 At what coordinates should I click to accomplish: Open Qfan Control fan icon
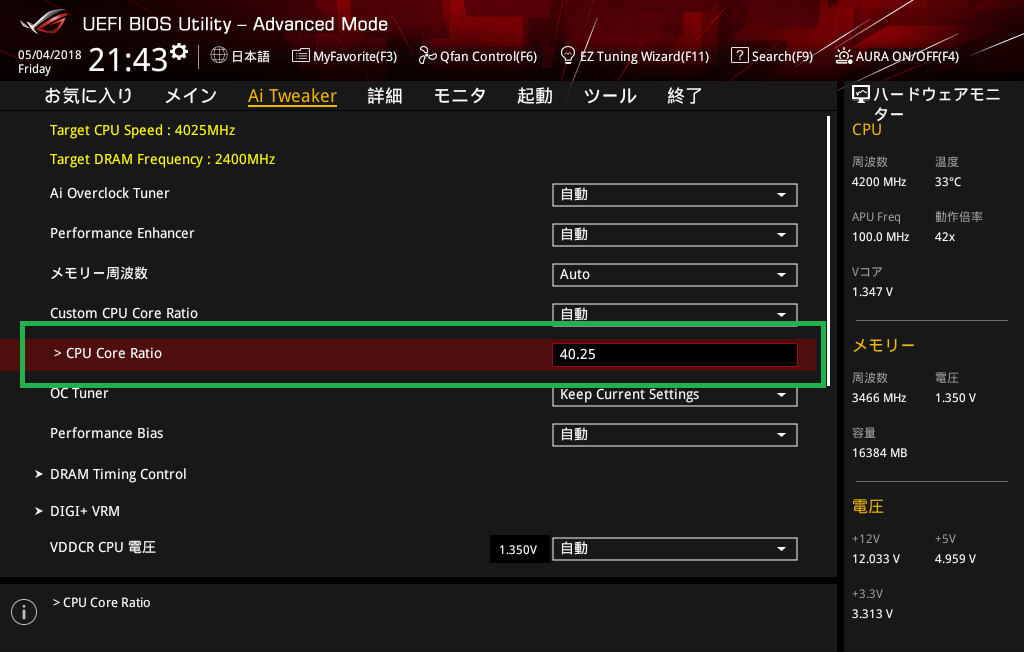click(427, 56)
